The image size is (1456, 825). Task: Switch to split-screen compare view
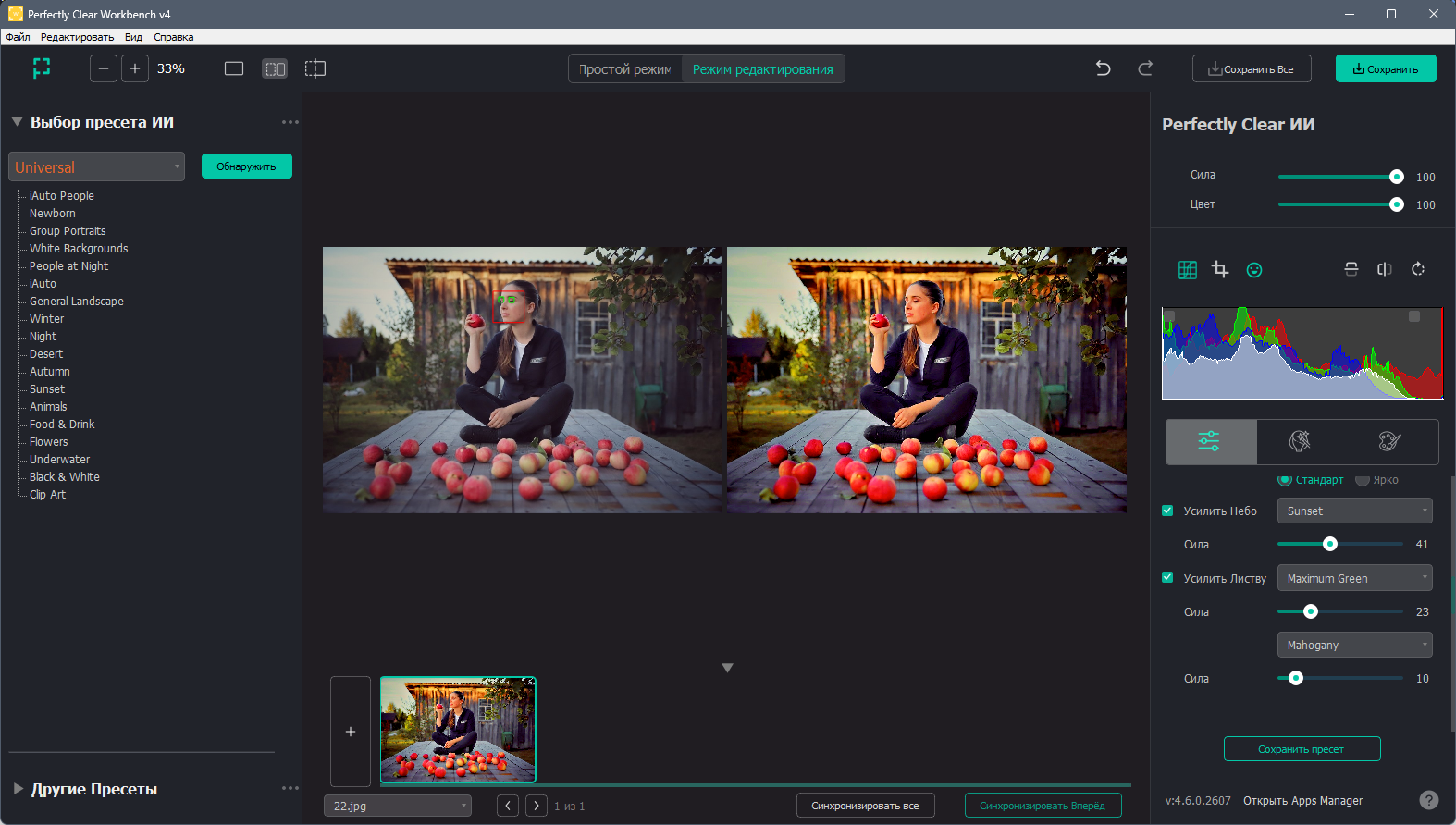coord(315,68)
